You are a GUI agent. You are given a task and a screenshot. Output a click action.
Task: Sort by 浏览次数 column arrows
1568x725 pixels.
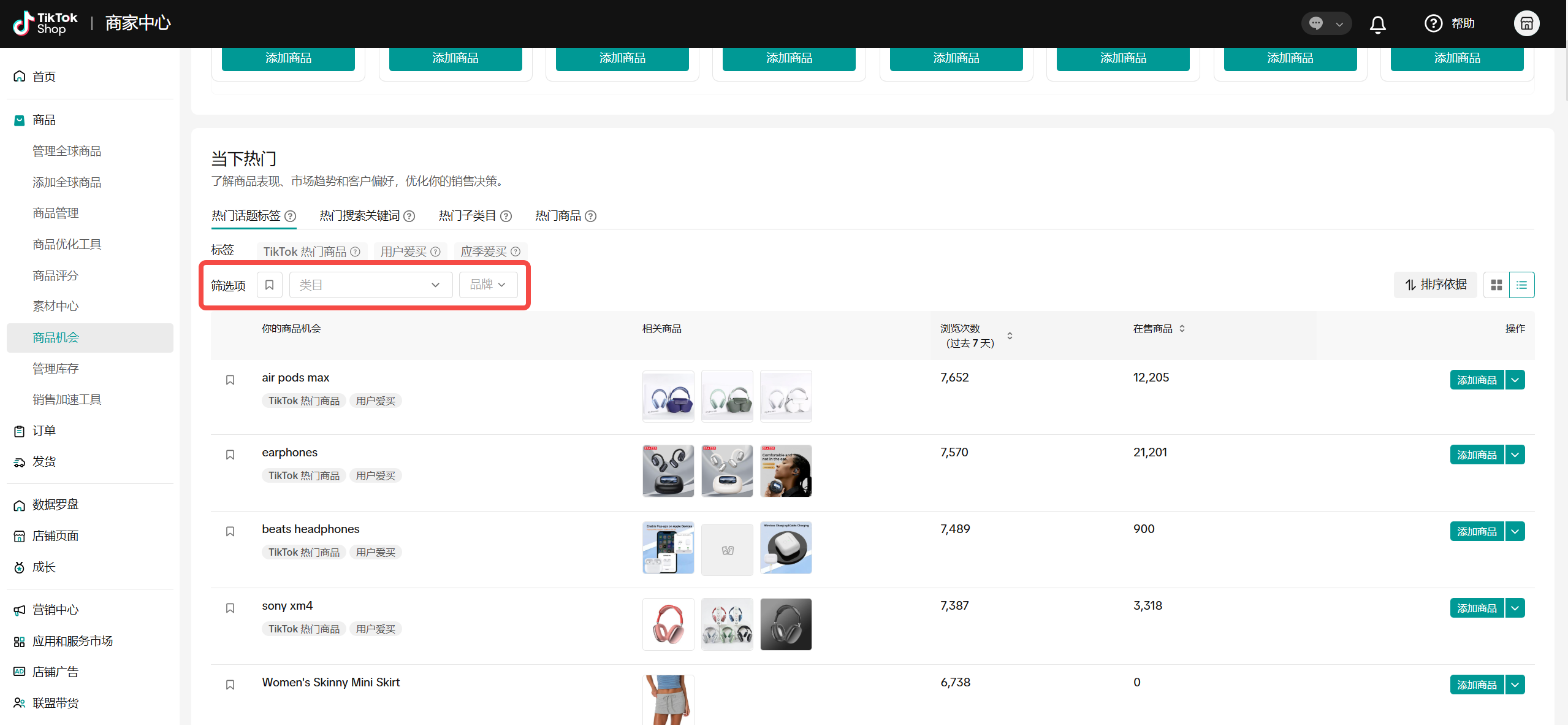(x=1010, y=336)
